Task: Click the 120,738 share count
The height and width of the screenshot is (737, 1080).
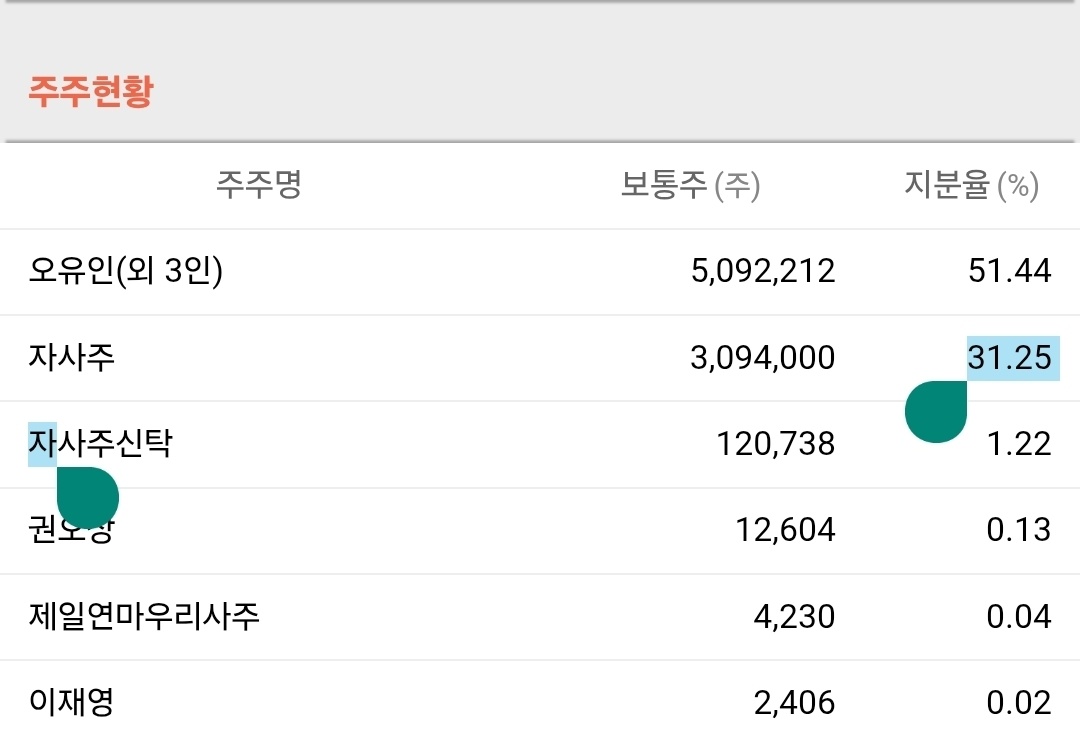Action: (x=776, y=444)
